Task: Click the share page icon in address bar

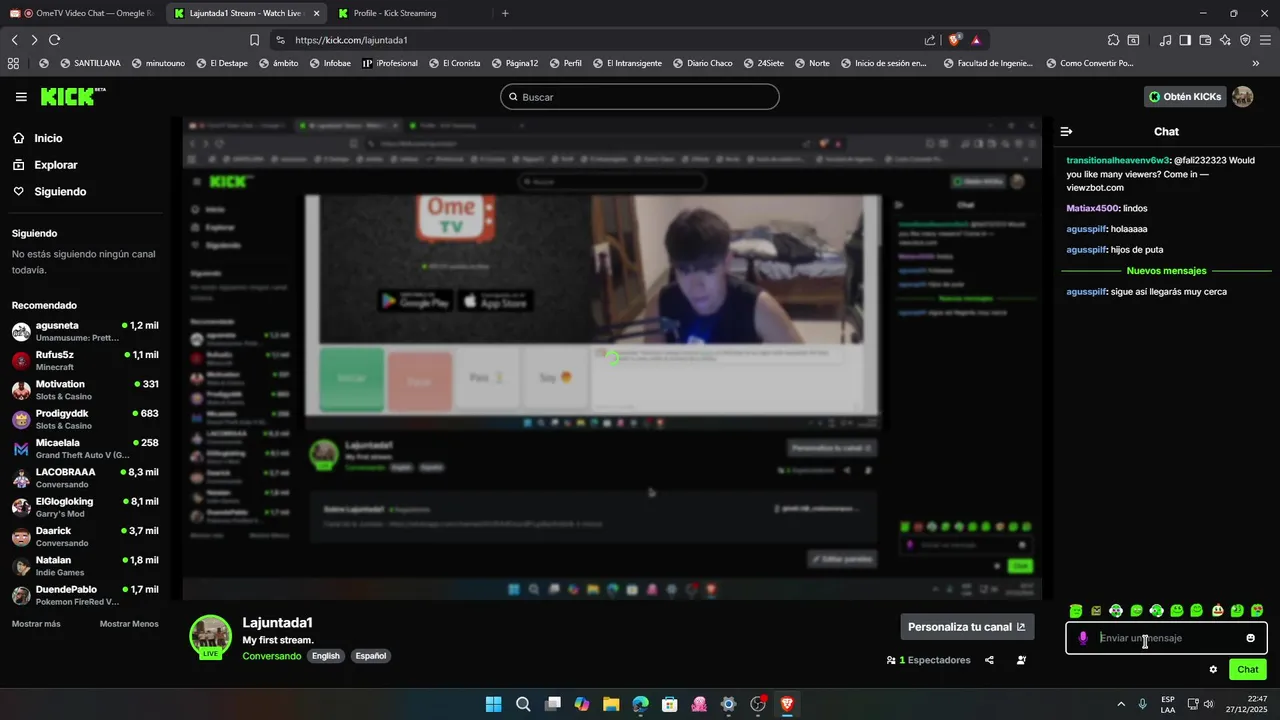Action: (930, 40)
